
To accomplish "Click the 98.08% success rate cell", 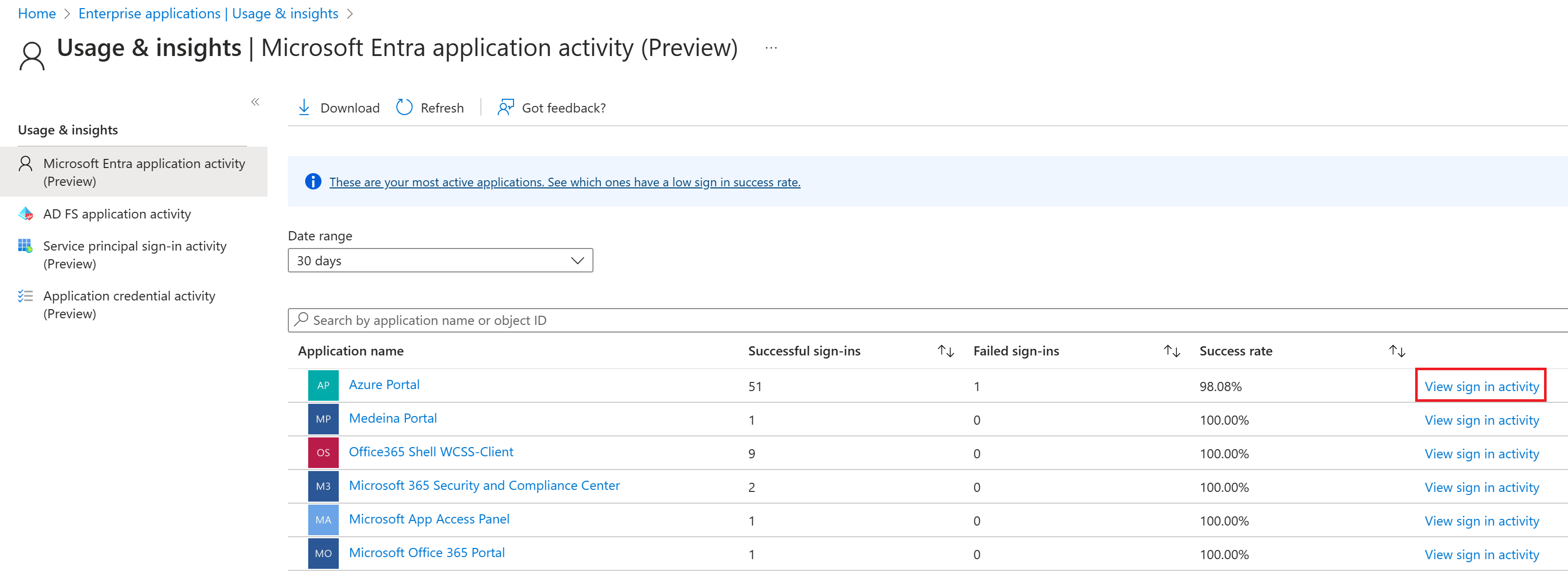I will (1221, 386).
